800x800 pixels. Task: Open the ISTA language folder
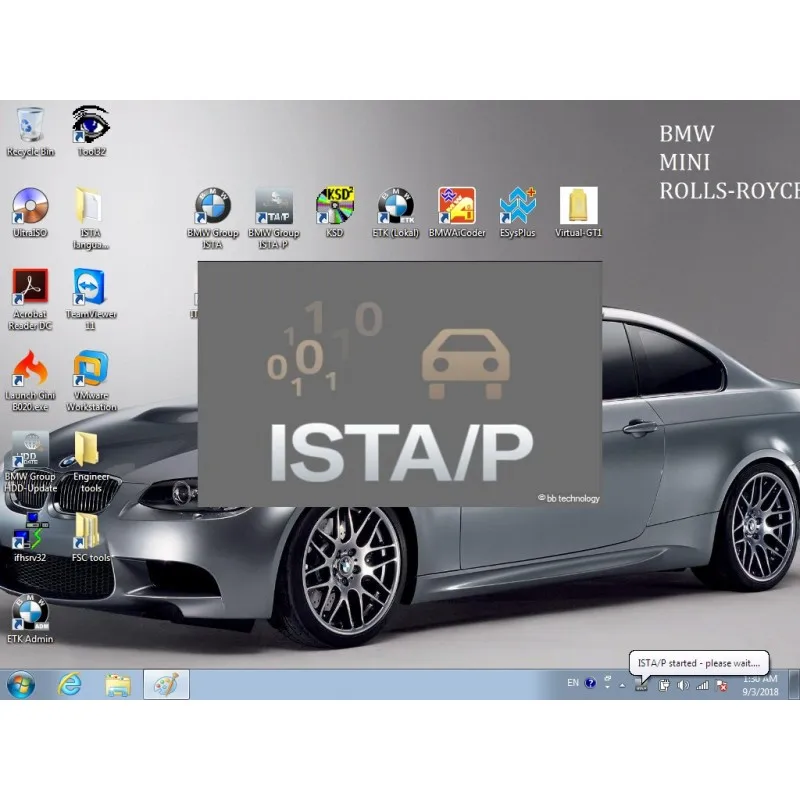click(91, 218)
